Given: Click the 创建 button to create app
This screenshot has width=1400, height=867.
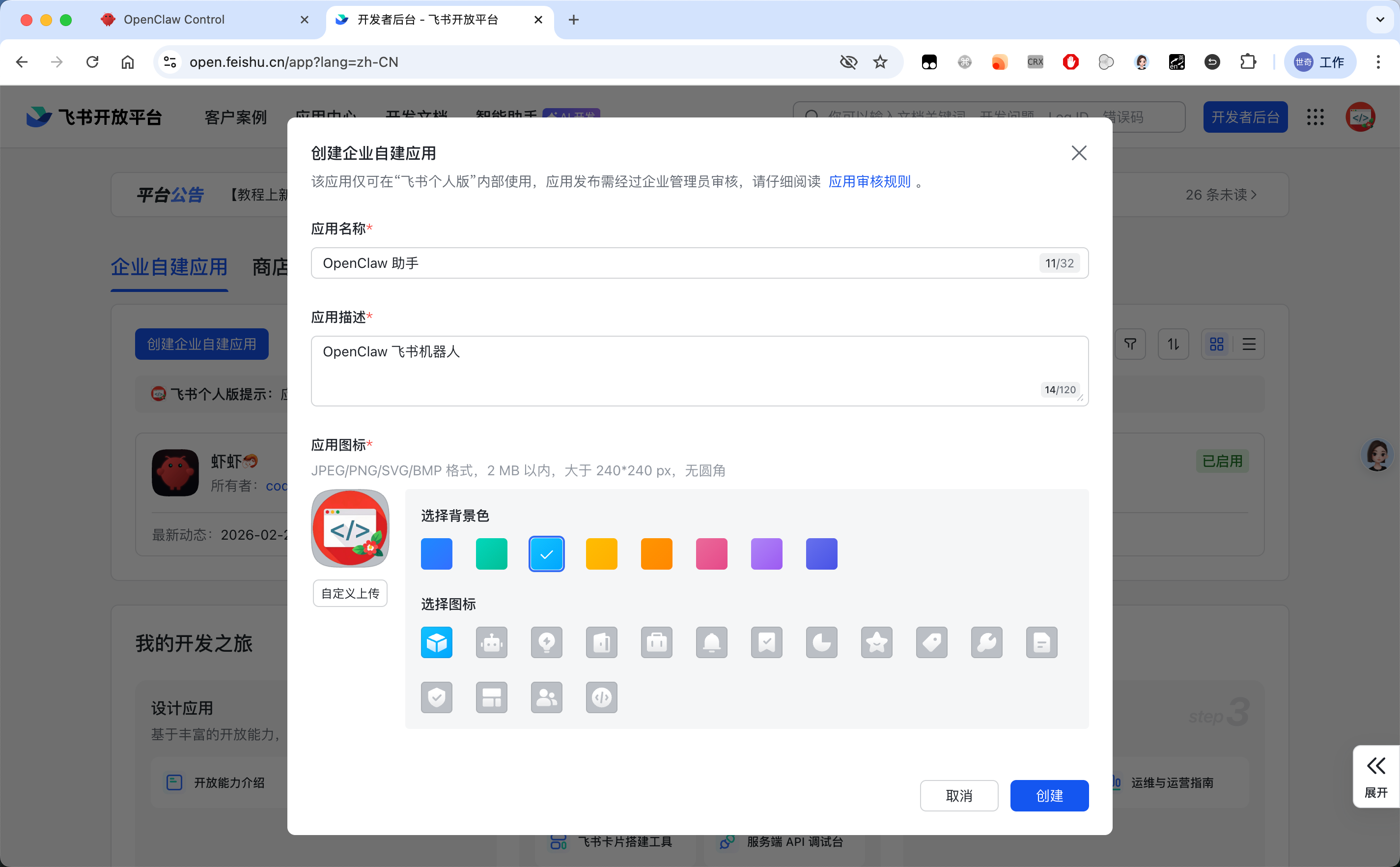Looking at the screenshot, I should pyautogui.click(x=1049, y=795).
